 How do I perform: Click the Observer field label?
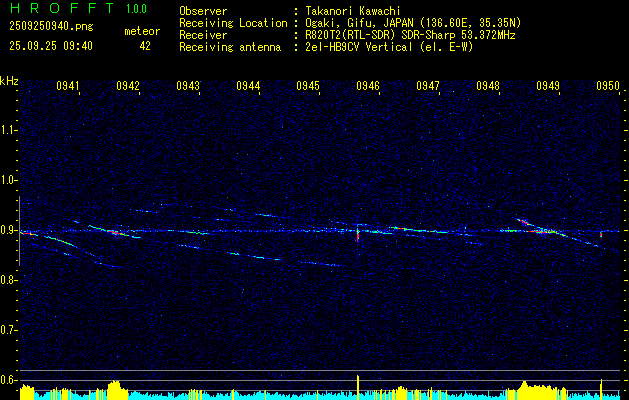coord(203,11)
